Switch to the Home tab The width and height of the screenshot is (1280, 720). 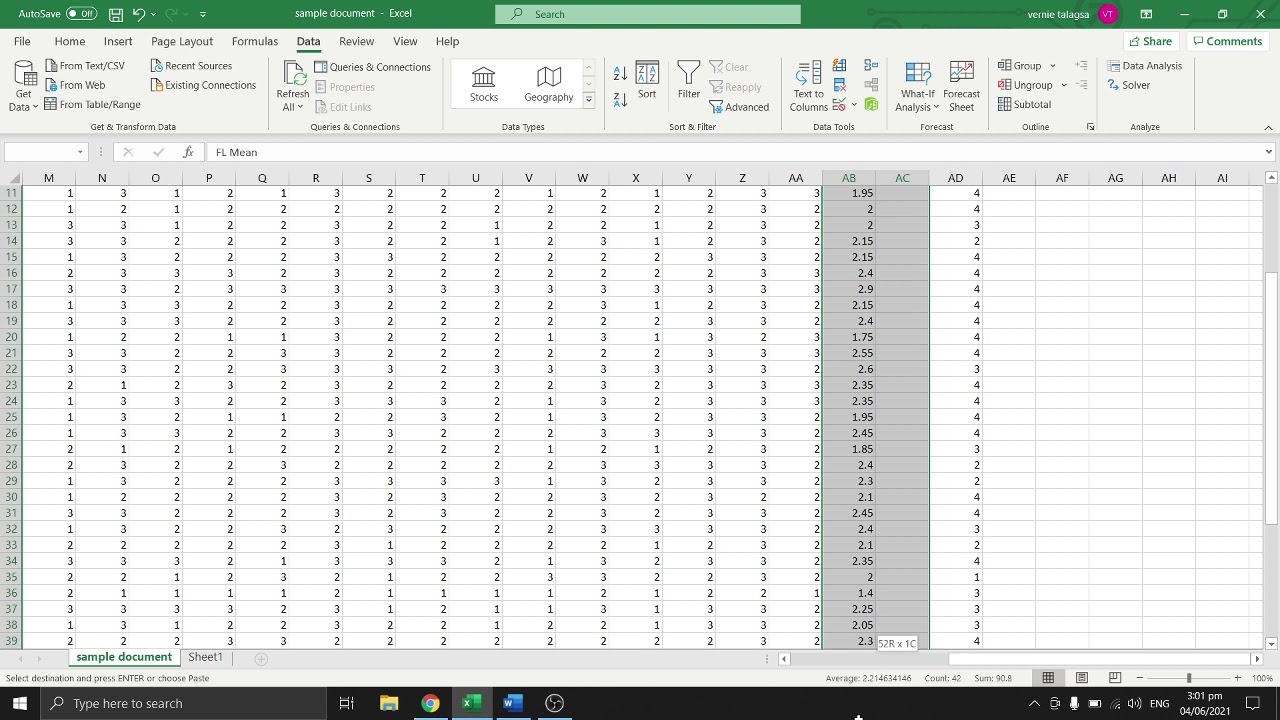70,41
